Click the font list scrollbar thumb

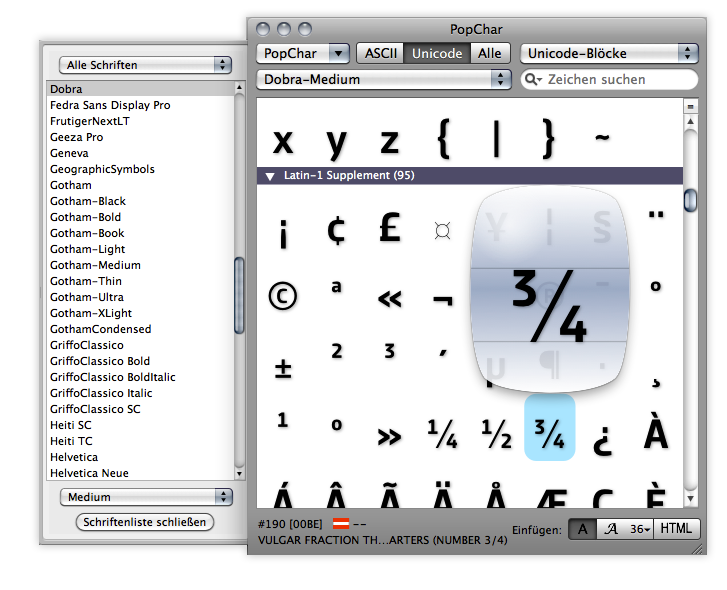239,296
